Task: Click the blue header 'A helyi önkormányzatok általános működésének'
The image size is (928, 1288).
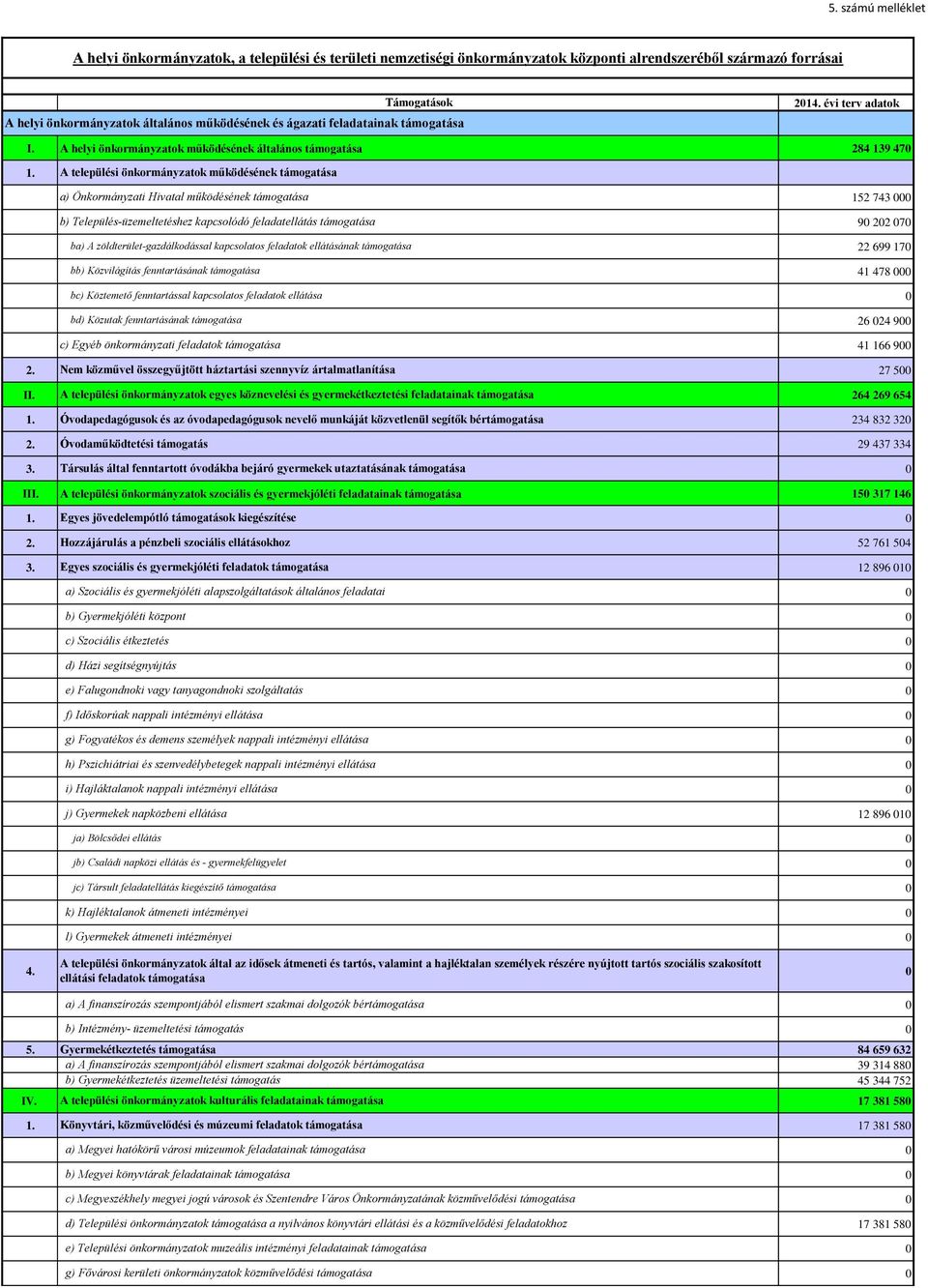Action: [x=234, y=124]
